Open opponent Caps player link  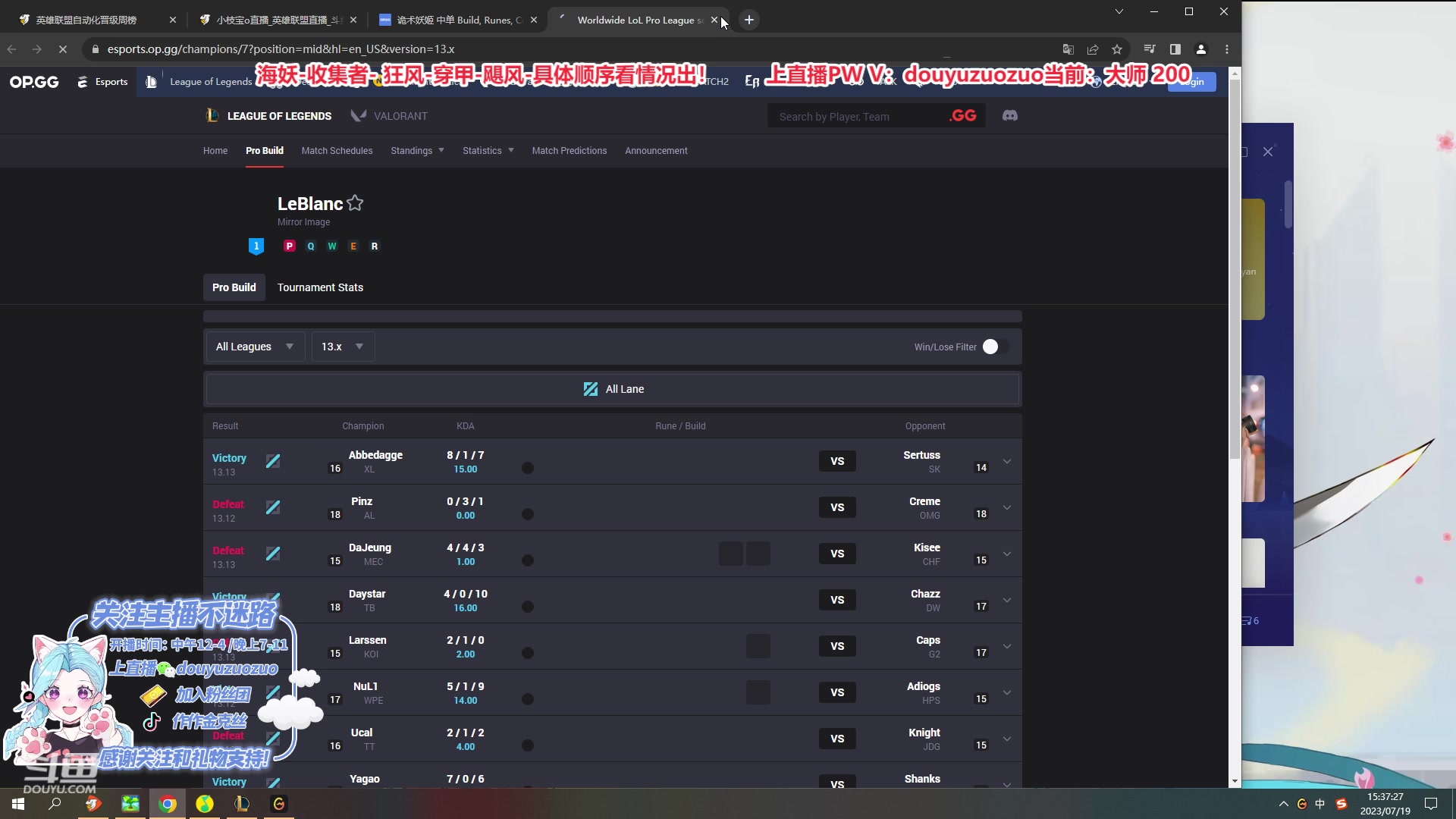pyautogui.click(x=928, y=640)
